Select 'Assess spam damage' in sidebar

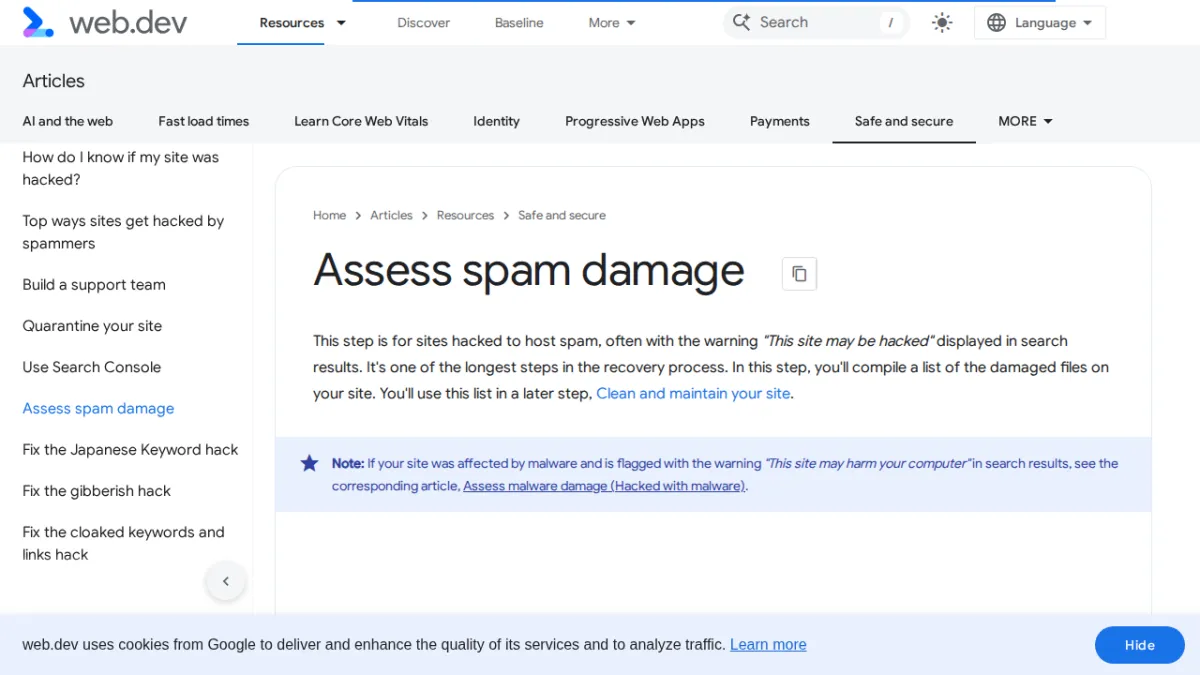coord(98,408)
